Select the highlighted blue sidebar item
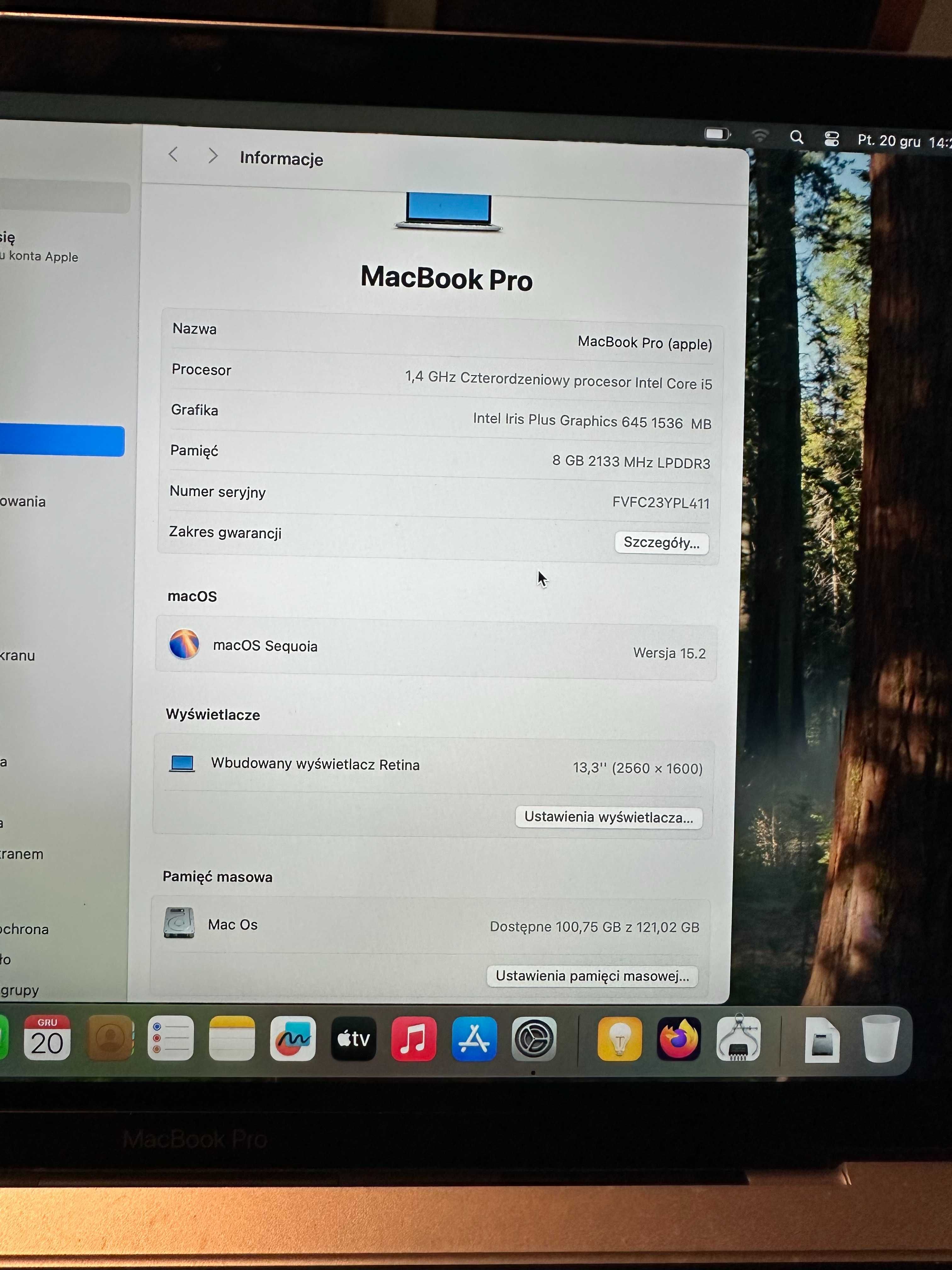 tap(62, 440)
